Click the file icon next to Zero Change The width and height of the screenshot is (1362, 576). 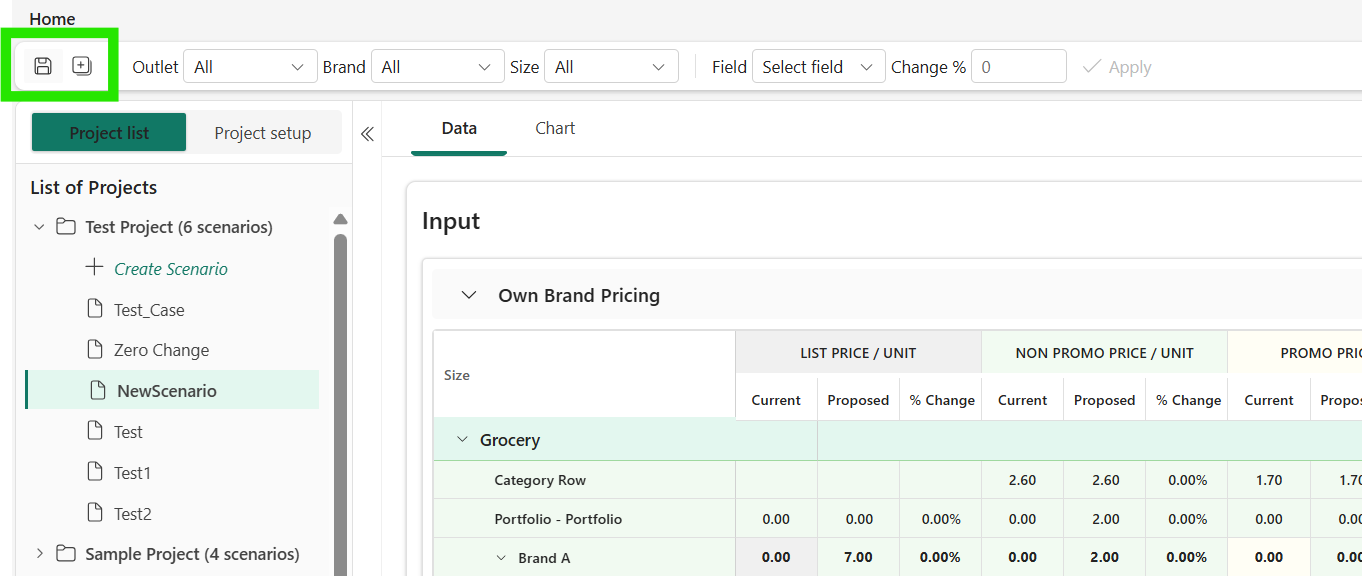point(95,350)
